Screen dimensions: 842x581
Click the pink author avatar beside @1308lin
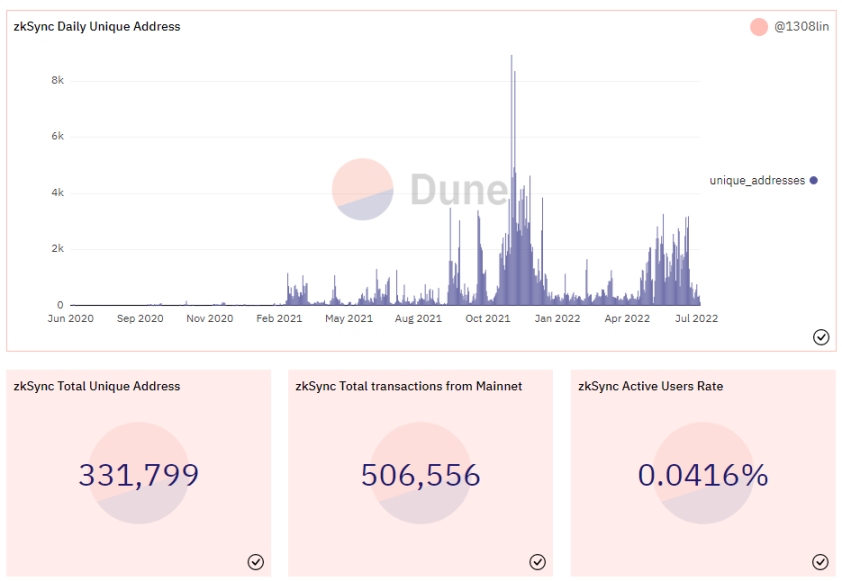pyautogui.click(x=758, y=27)
